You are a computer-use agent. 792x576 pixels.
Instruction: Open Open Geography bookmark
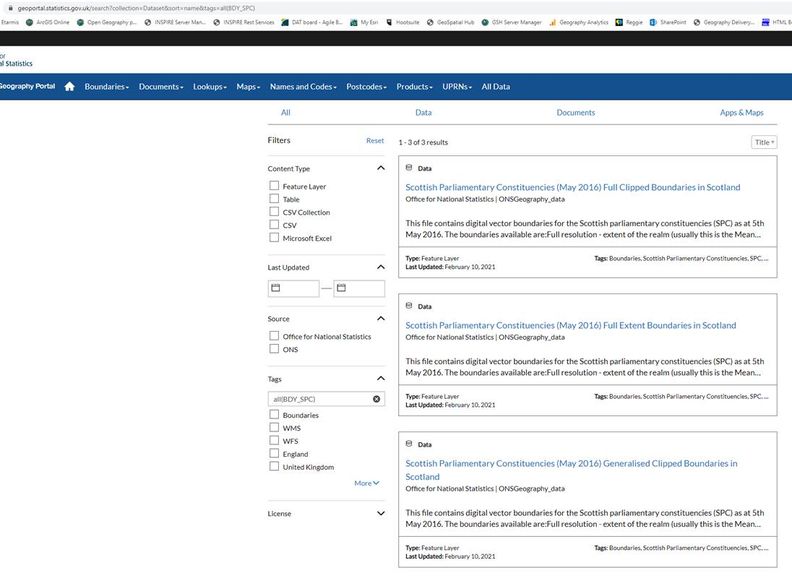coord(107,22)
